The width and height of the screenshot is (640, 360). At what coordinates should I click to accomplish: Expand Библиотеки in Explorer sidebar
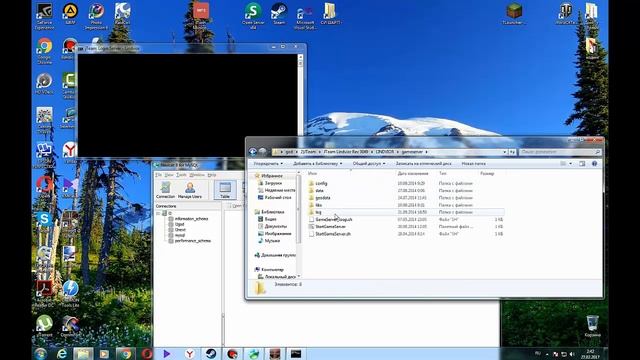pos(269,212)
